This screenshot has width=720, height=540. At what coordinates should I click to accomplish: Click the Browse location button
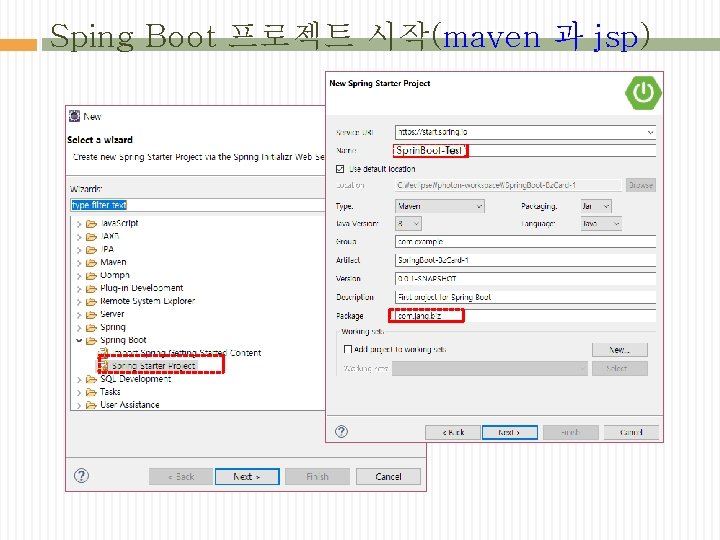point(641,185)
